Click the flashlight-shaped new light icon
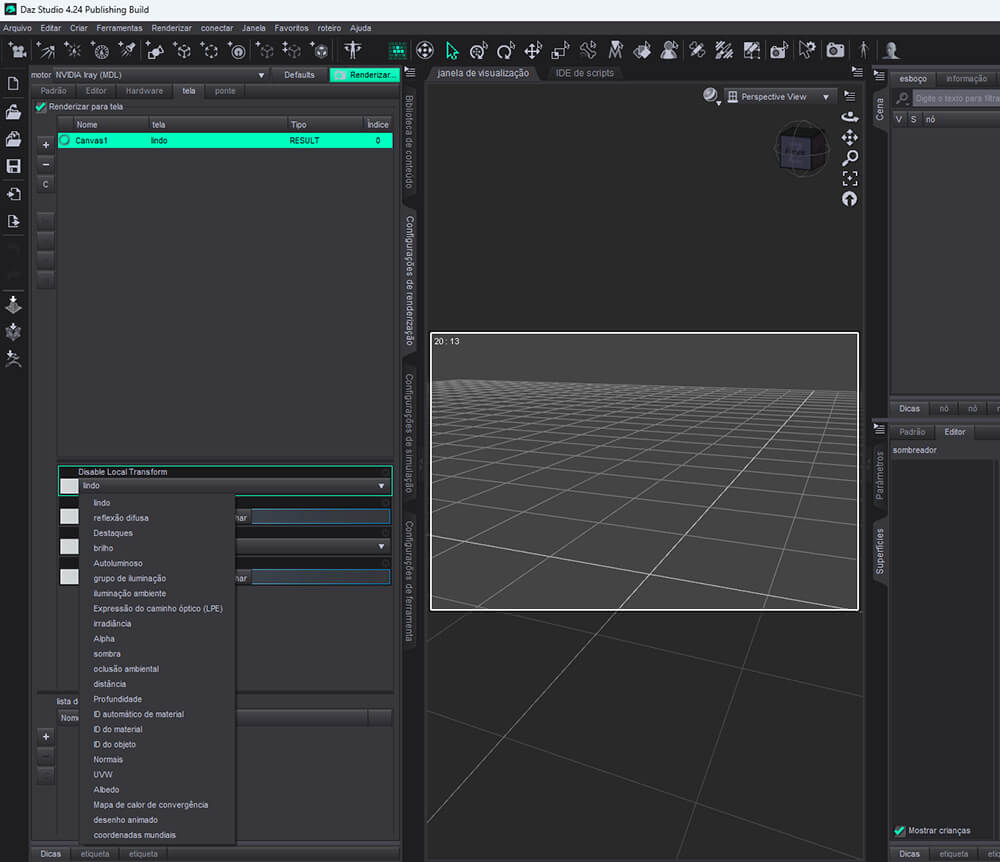 [x=127, y=50]
